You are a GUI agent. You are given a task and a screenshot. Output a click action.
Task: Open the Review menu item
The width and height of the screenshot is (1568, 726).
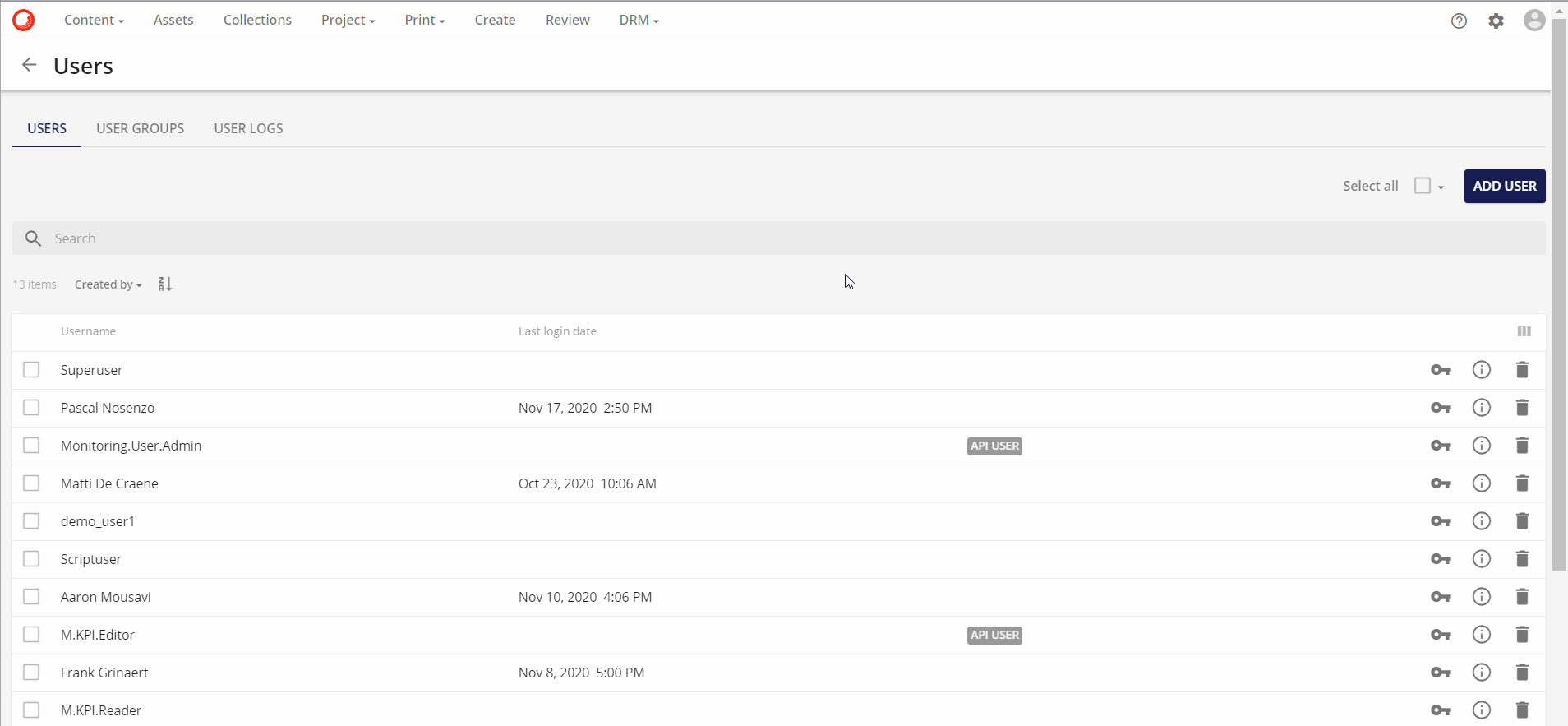click(x=568, y=20)
